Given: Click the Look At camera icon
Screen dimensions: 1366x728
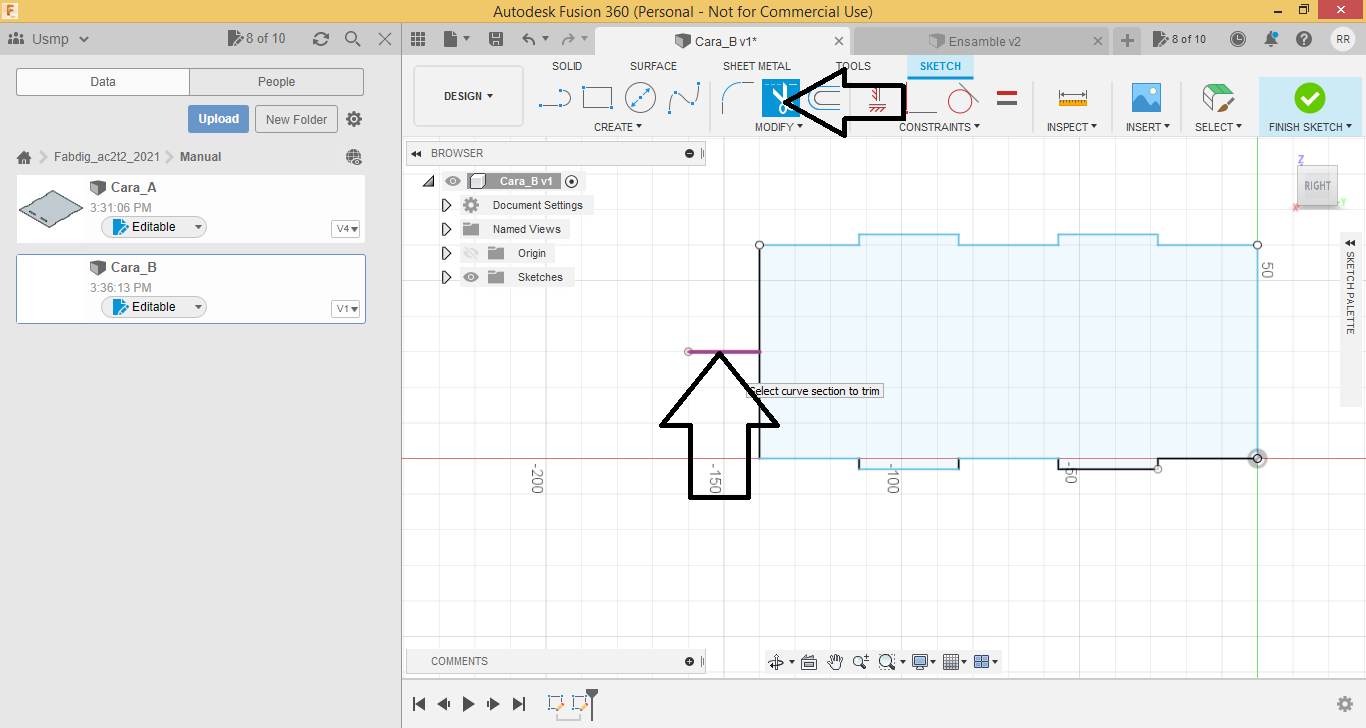Looking at the screenshot, I should click(809, 662).
